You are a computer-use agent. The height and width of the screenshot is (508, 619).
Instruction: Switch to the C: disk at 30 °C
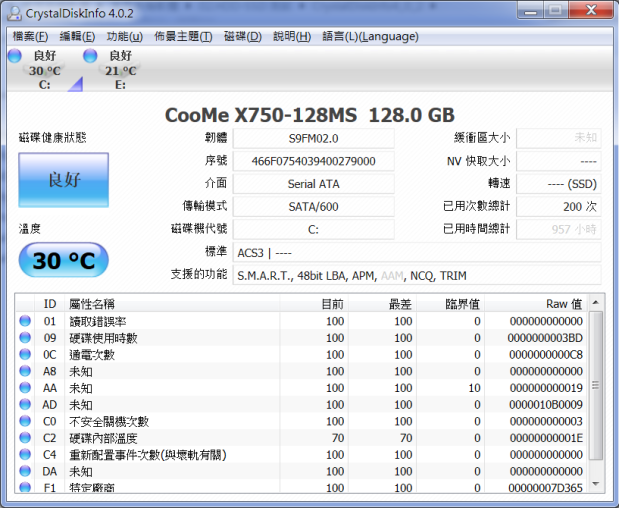click(44, 70)
